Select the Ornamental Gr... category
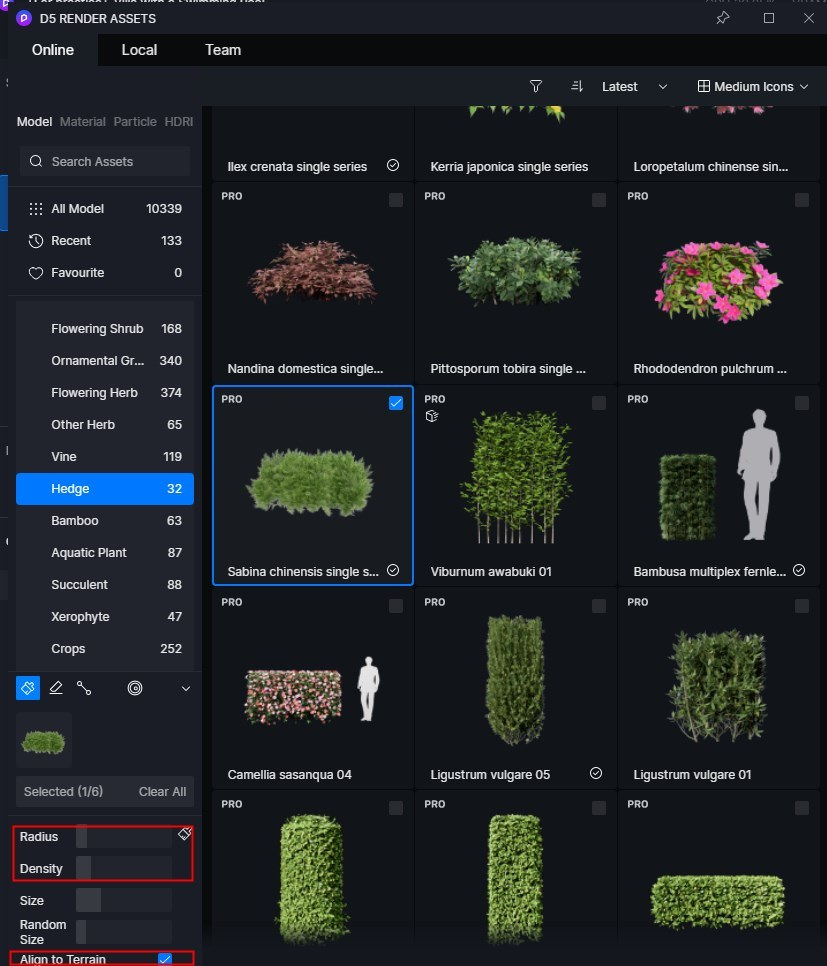Image resolution: width=827 pixels, height=966 pixels. pyautogui.click(x=105, y=361)
